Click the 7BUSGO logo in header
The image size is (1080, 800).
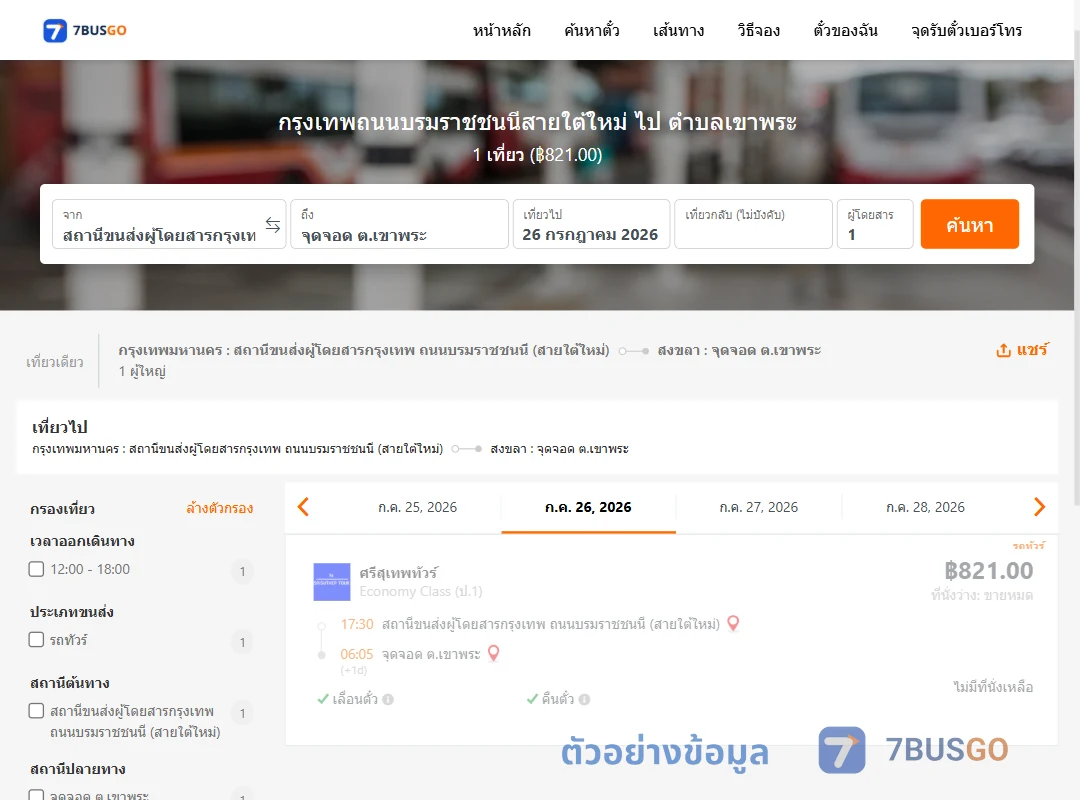85,30
